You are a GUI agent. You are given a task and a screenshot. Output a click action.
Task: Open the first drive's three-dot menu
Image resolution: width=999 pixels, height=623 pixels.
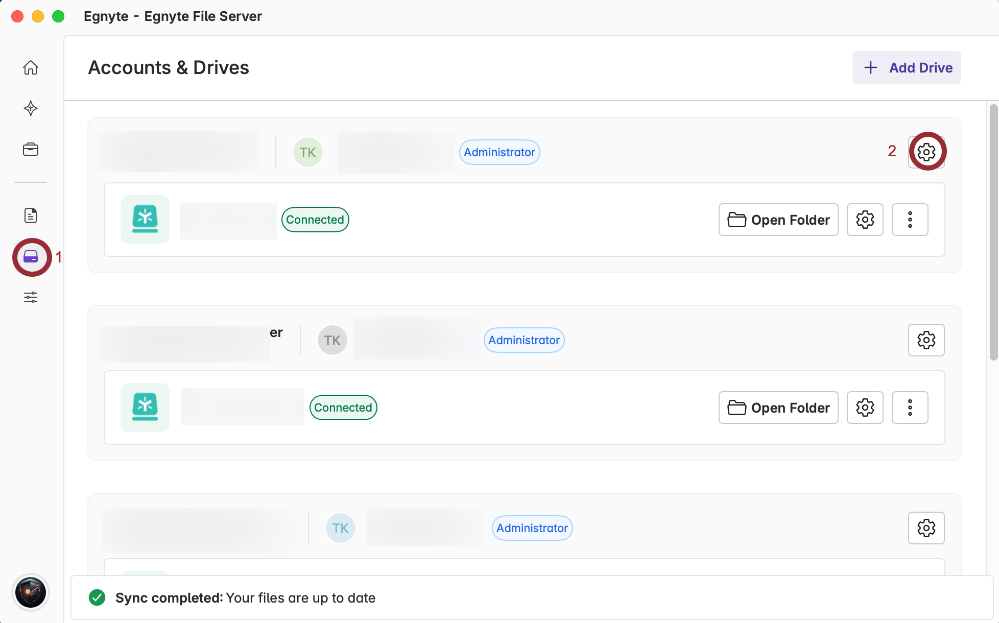910,220
